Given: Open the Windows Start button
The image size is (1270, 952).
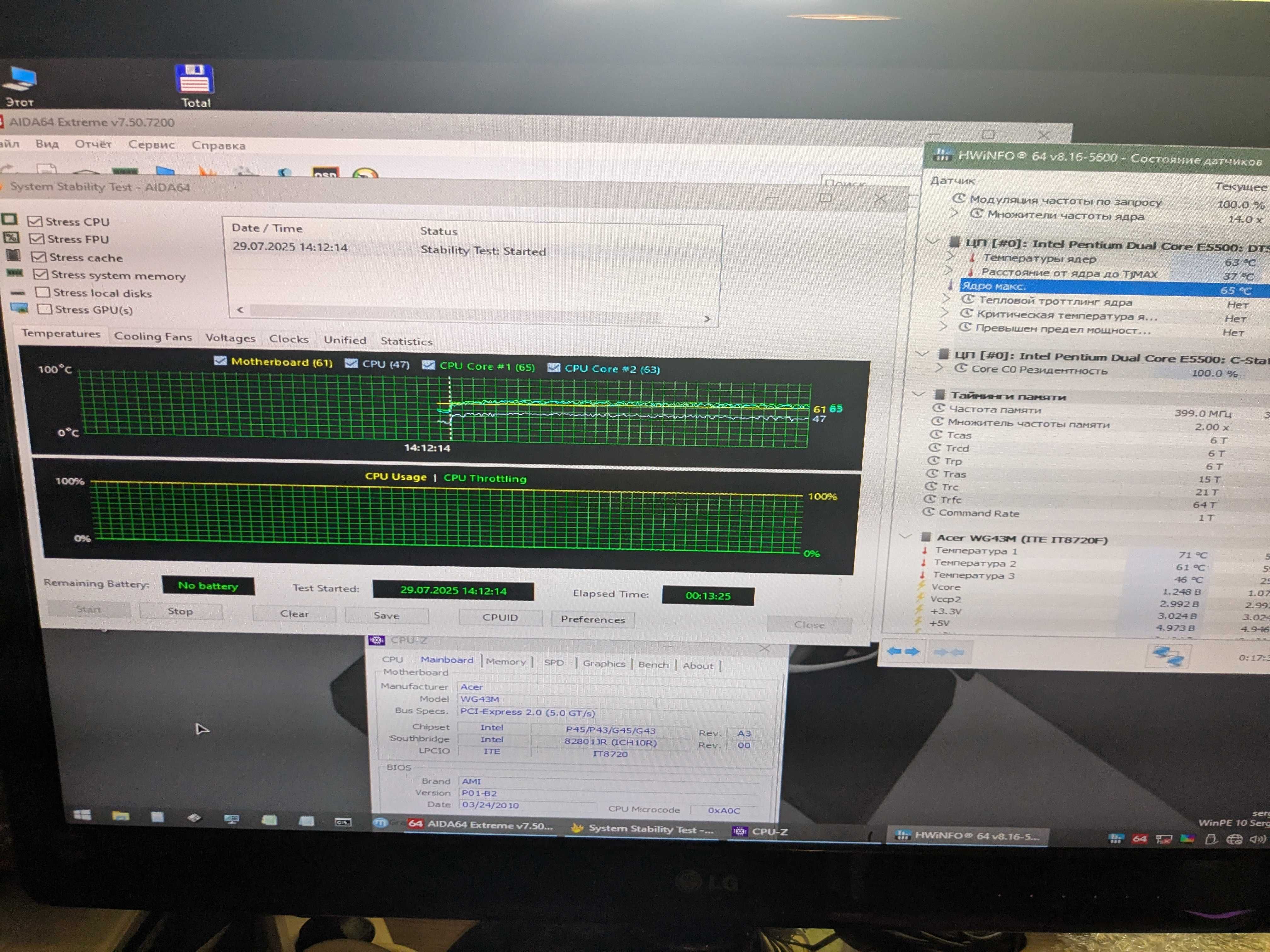Looking at the screenshot, I should (82, 815).
